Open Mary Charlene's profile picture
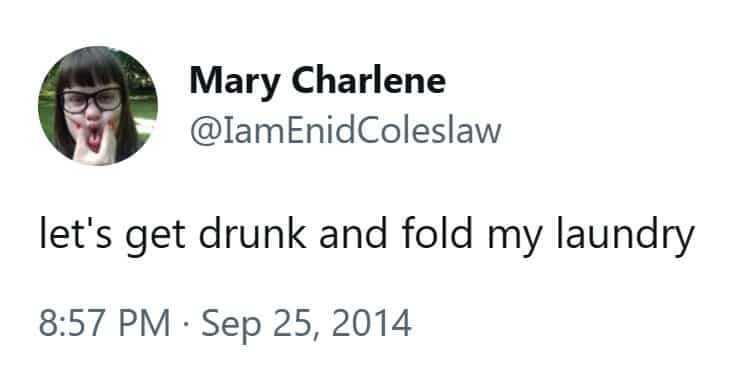Screen dimensions: 733x383 pos(98,106)
